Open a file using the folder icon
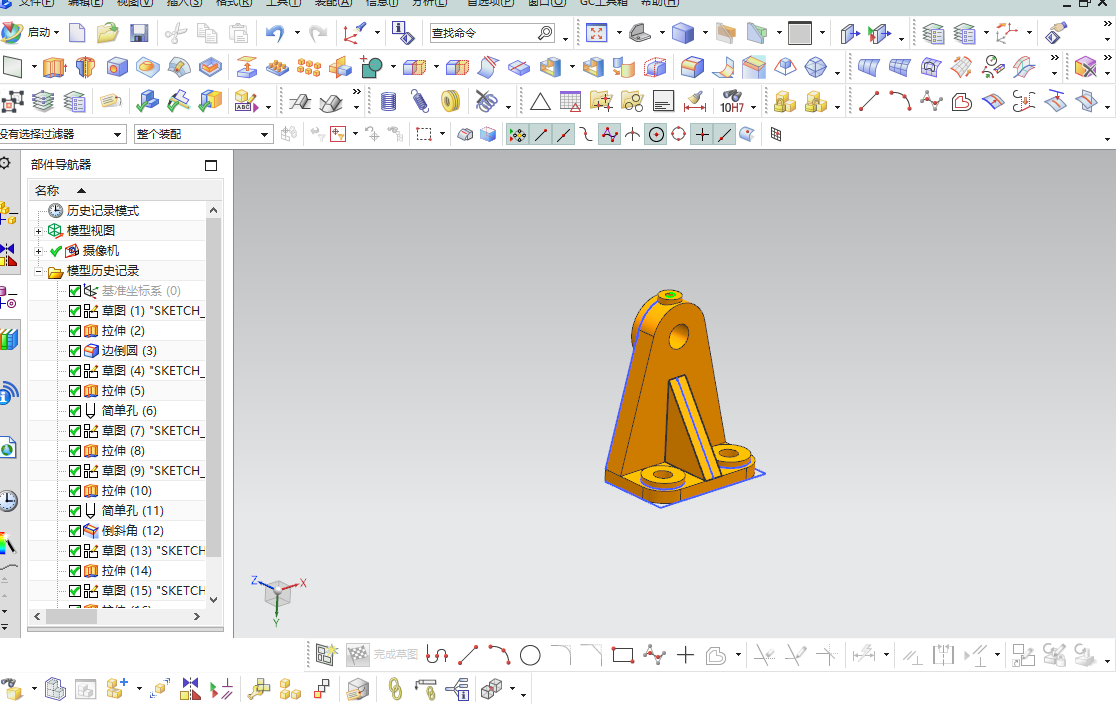The width and height of the screenshot is (1118, 704). tap(108, 33)
